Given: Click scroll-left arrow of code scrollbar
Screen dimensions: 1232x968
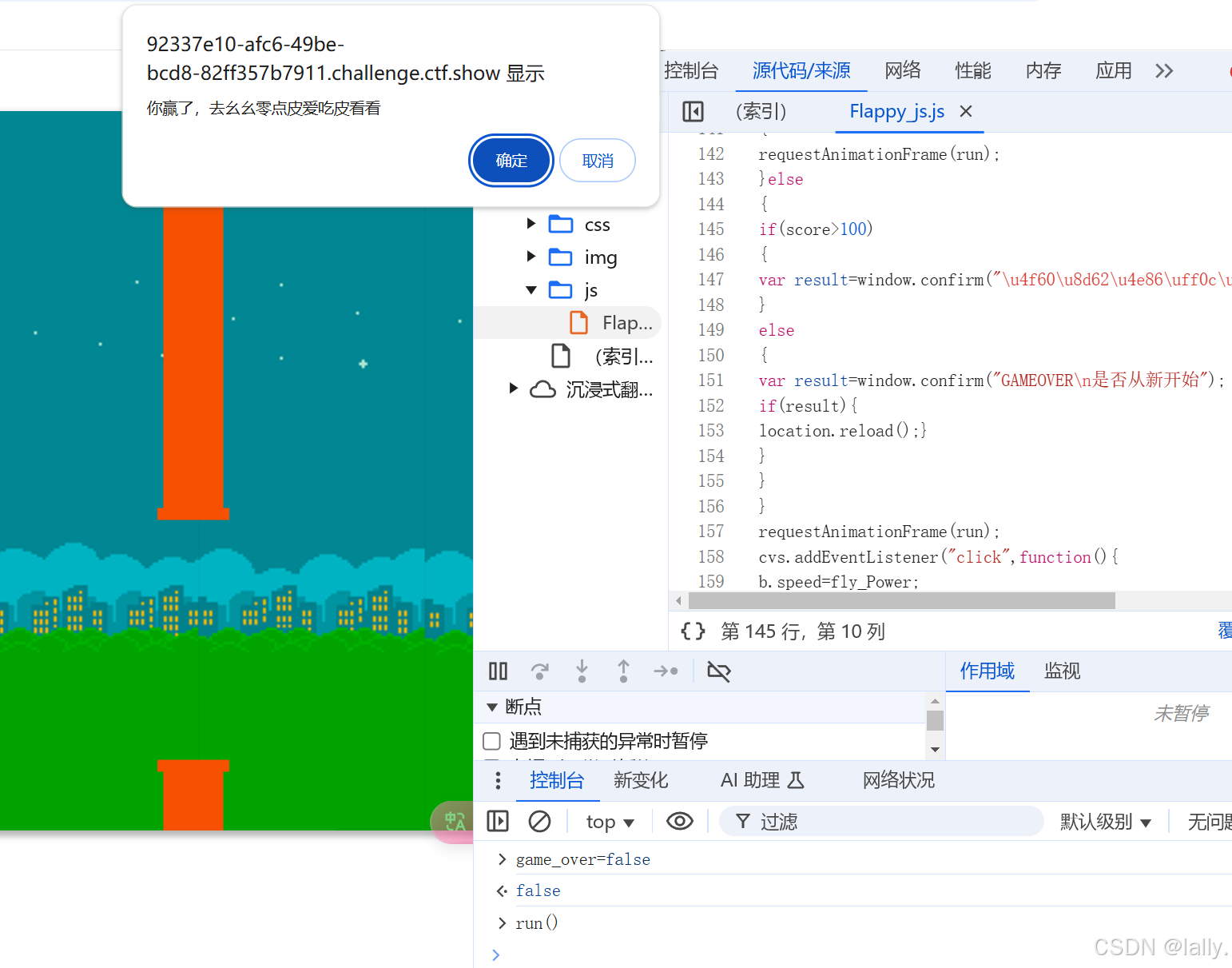Looking at the screenshot, I should click(x=678, y=600).
